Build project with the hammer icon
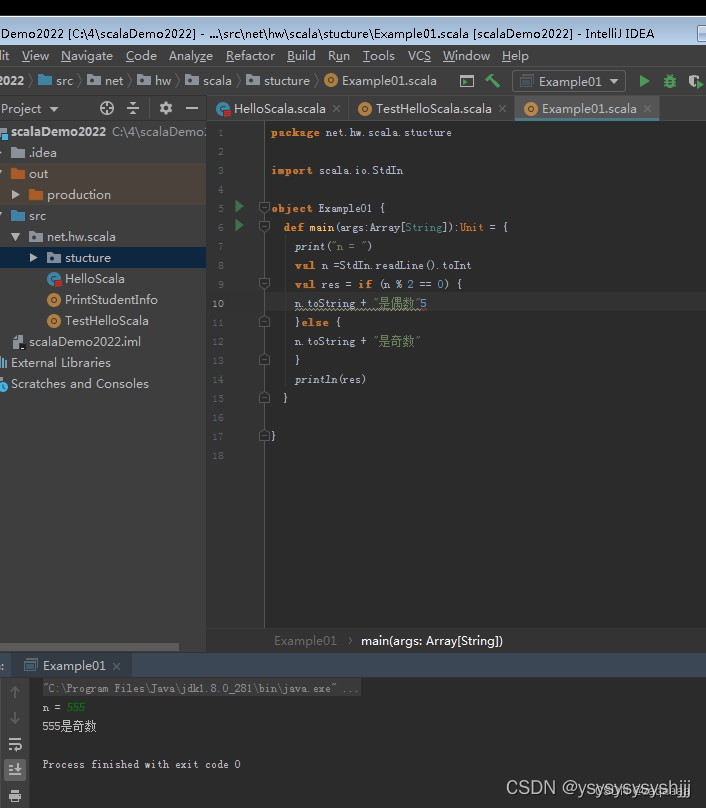This screenshot has width=706, height=808. (493, 81)
